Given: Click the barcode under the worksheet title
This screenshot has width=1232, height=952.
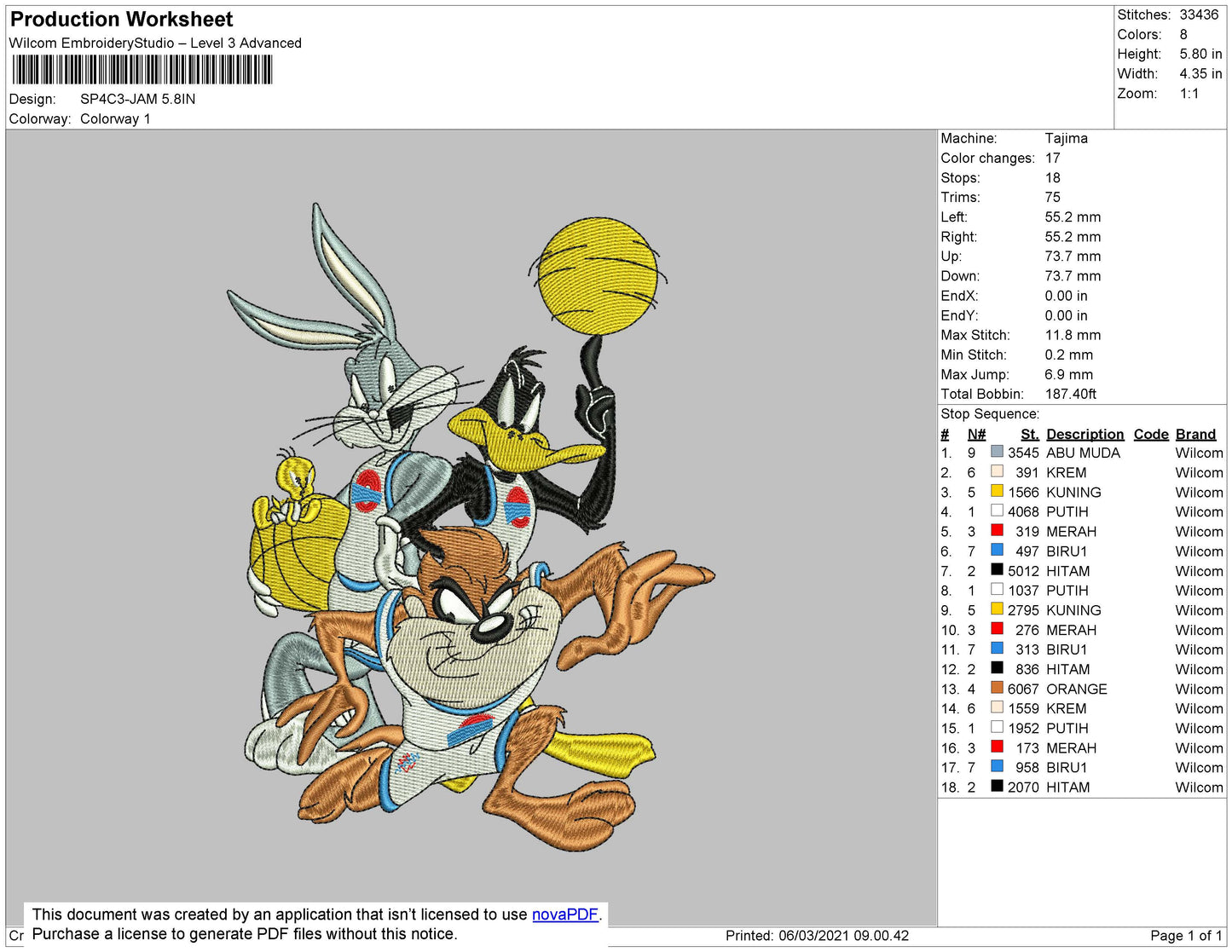Looking at the screenshot, I should click(142, 70).
